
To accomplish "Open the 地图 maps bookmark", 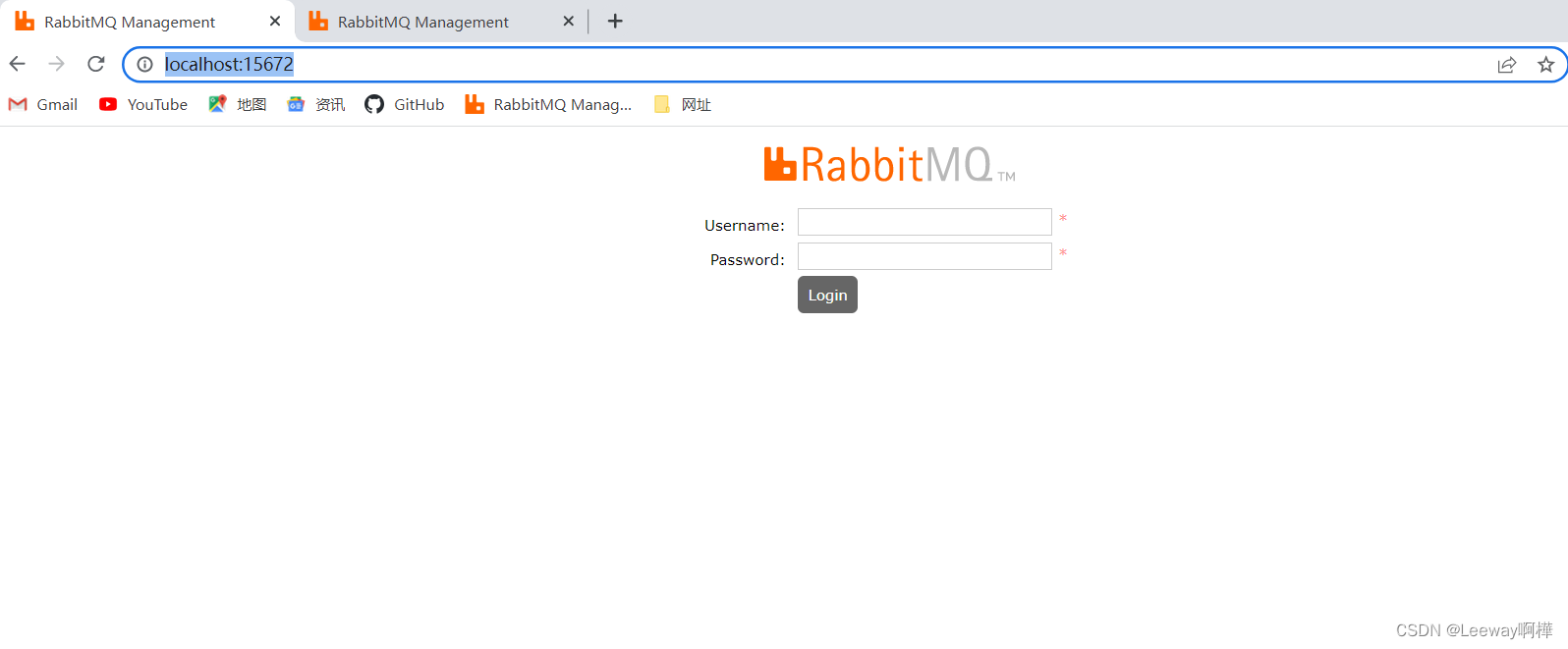I will coord(238,104).
